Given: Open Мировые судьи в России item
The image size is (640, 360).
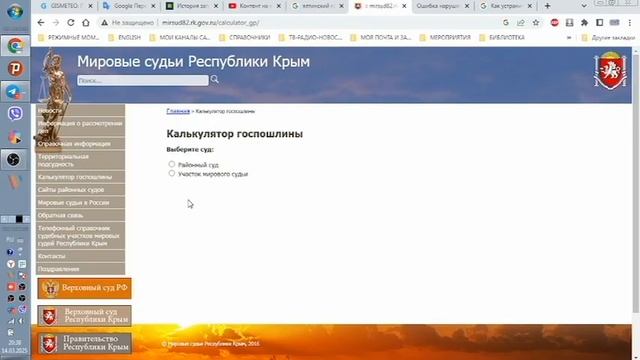Looking at the screenshot, I should tap(80, 202).
